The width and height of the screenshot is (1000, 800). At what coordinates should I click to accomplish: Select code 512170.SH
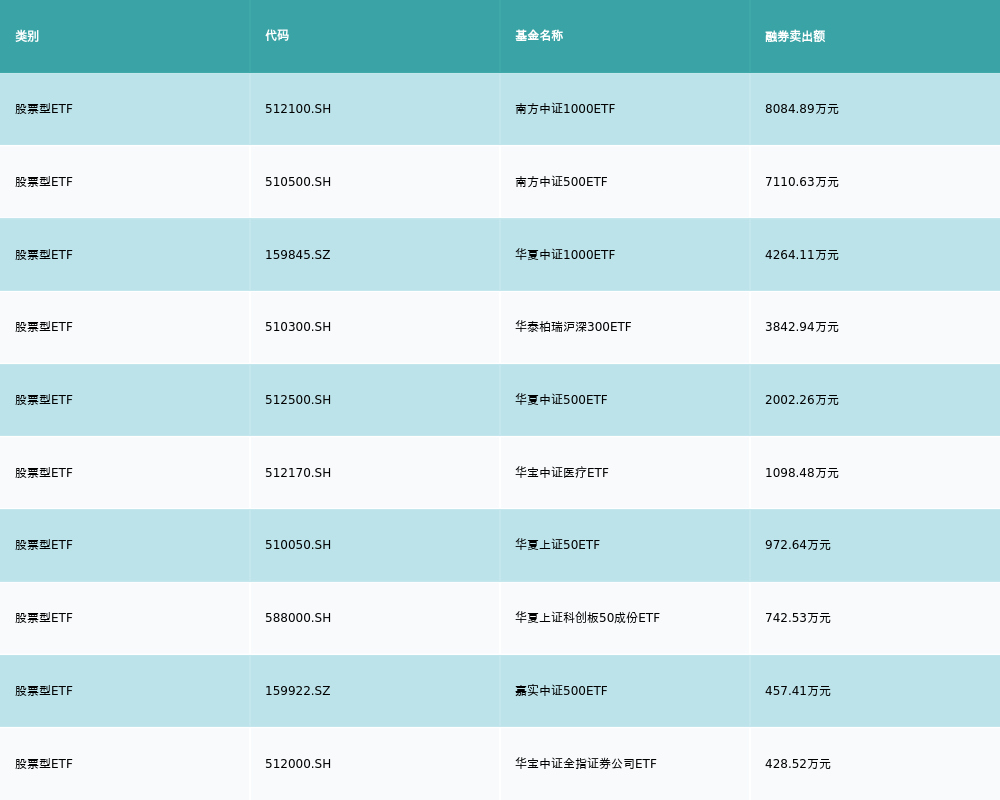click(298, 473)
